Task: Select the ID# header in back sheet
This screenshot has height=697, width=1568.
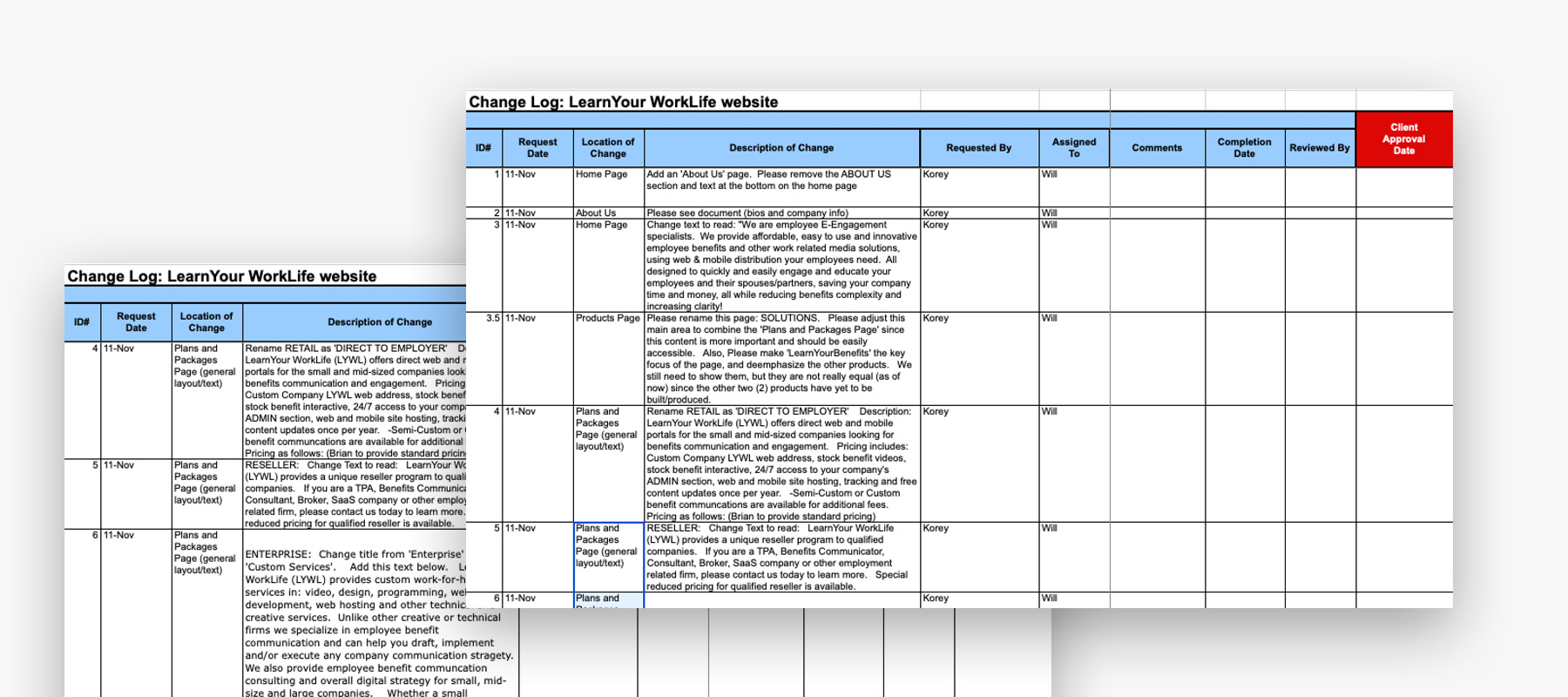Action: coord(82,322)
